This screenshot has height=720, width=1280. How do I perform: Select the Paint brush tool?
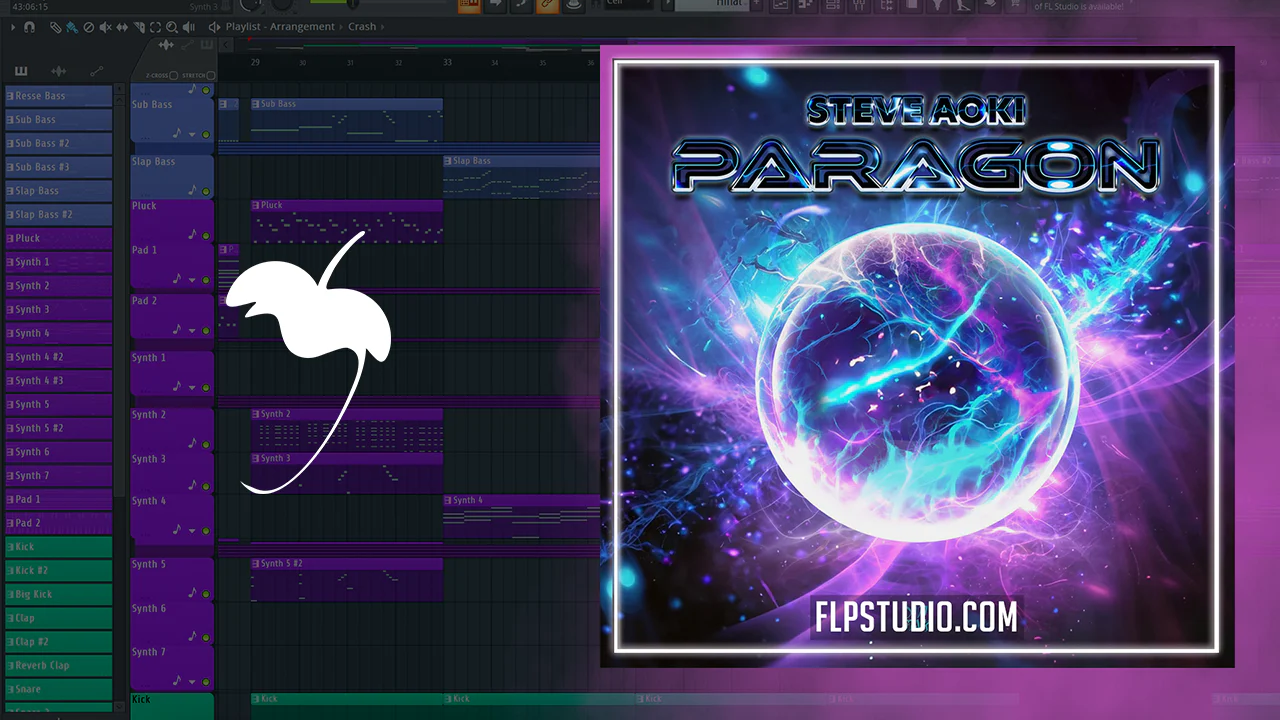coord(72,27)
